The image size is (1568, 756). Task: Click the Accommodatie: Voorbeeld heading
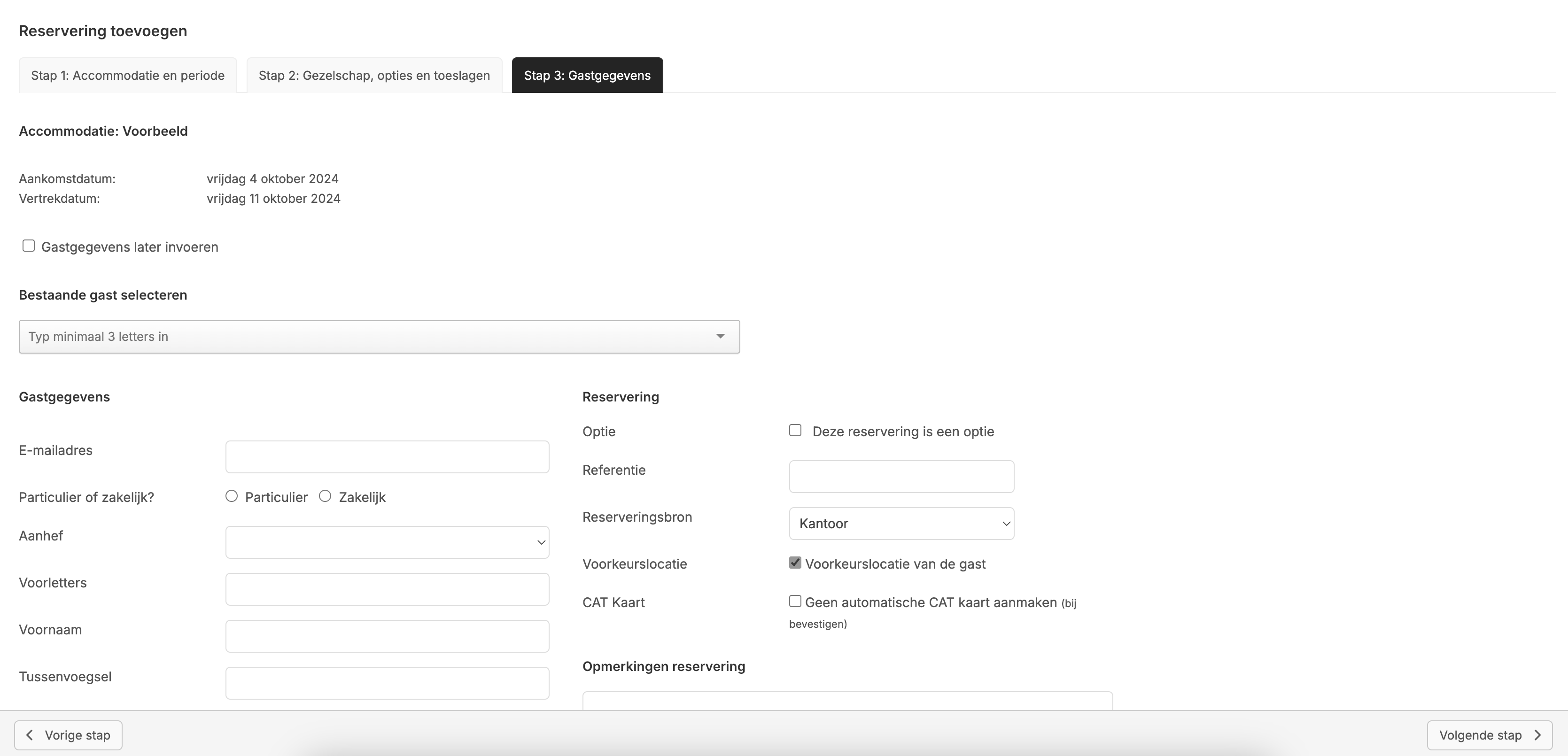[x=103, y=131]
